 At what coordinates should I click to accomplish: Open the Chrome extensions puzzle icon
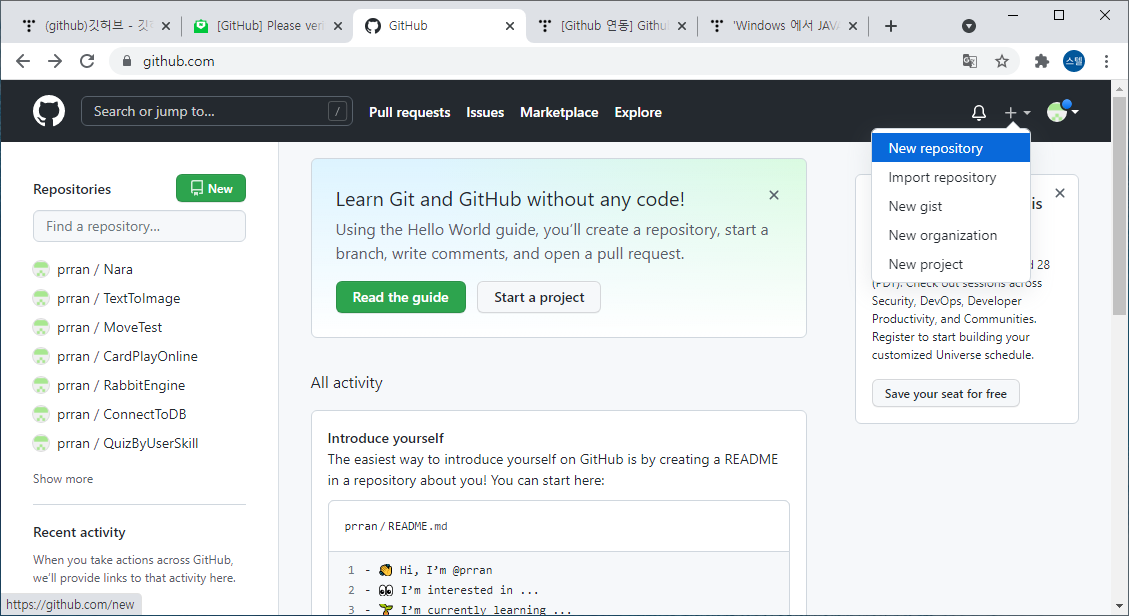(x=1042, y=61)
